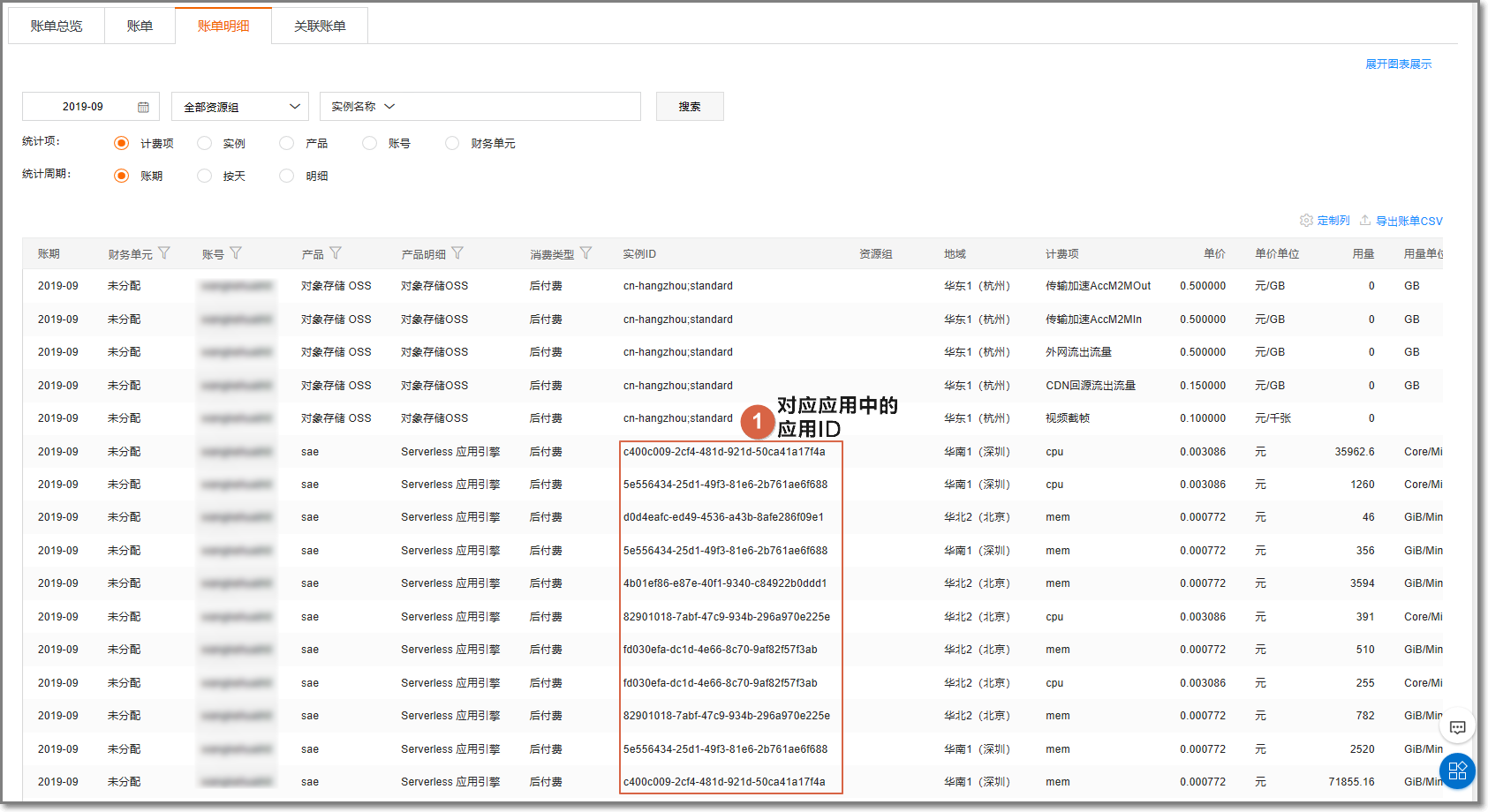Click unit price 0.100000
The width and height of the screenshot is (1488, 812).
point(1203,418)
